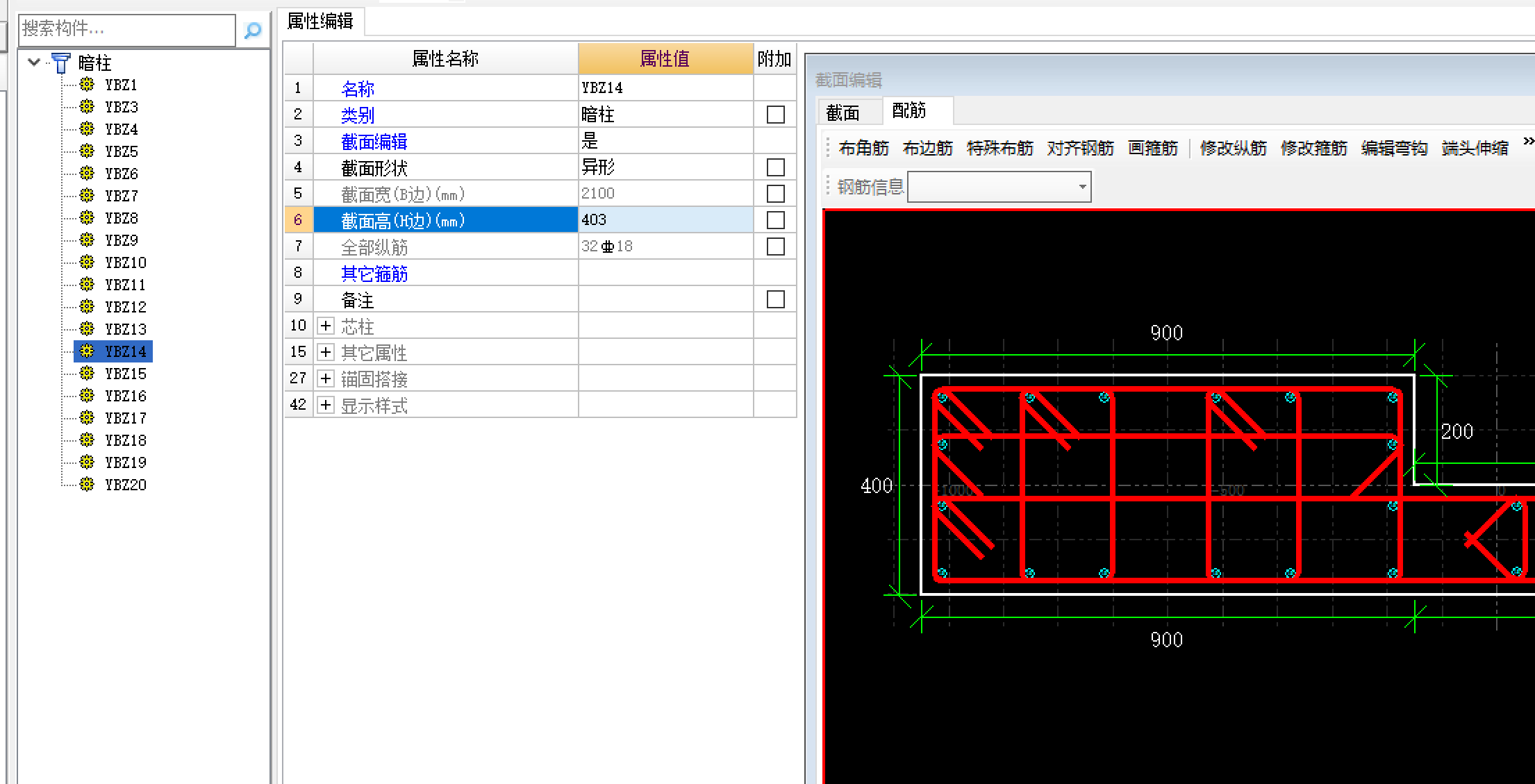1535x784 pixels.
Task: Click the 端头伸缩 toolbar command
Action: coord(1475,148)
